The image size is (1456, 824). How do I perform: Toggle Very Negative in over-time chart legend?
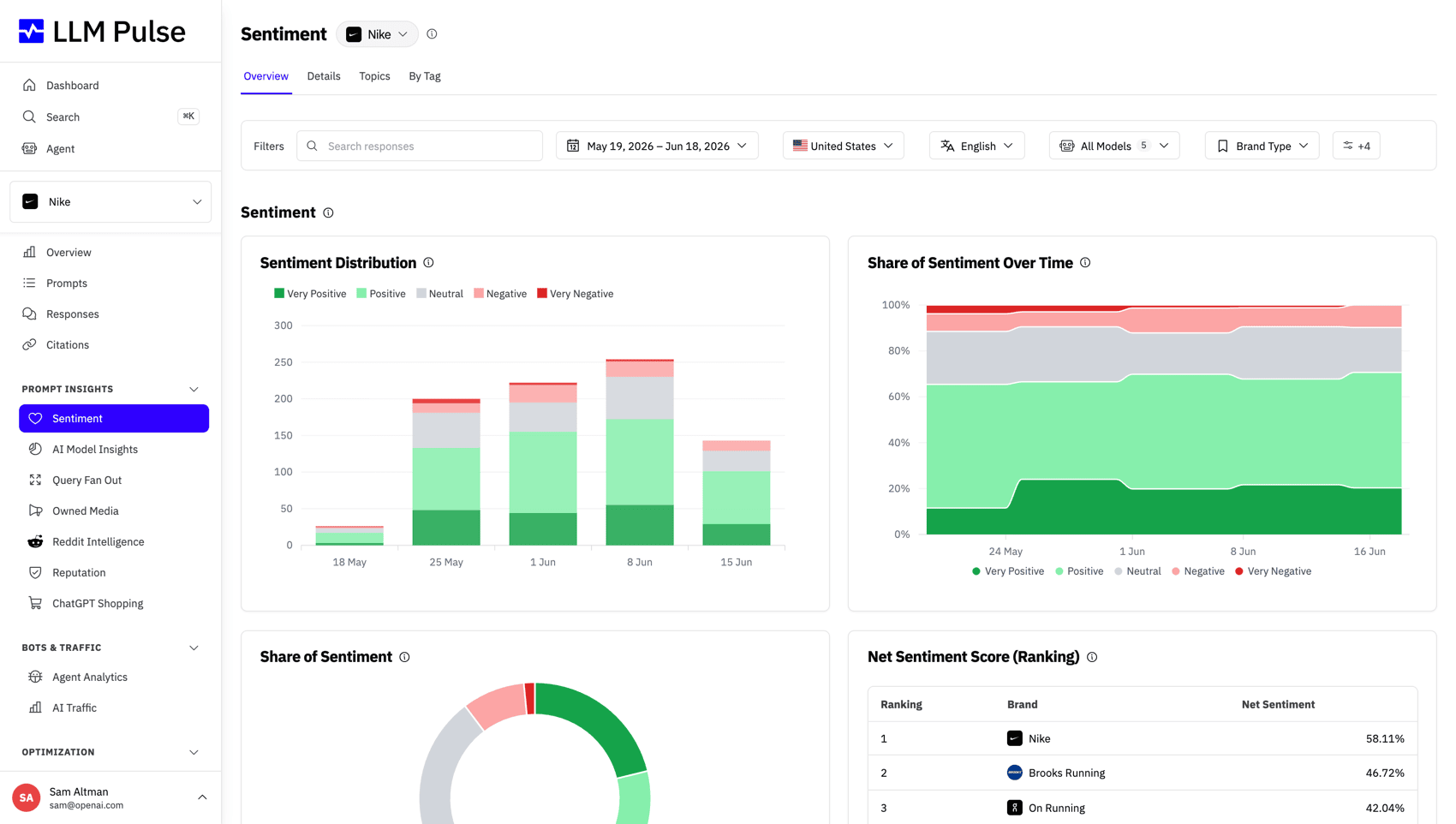click(x=1274, y=571)
